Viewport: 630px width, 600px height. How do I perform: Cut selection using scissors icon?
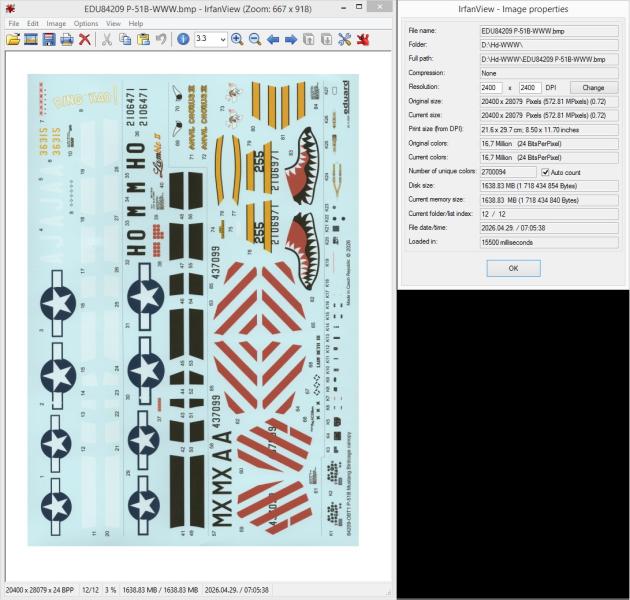tap(106, 39)
